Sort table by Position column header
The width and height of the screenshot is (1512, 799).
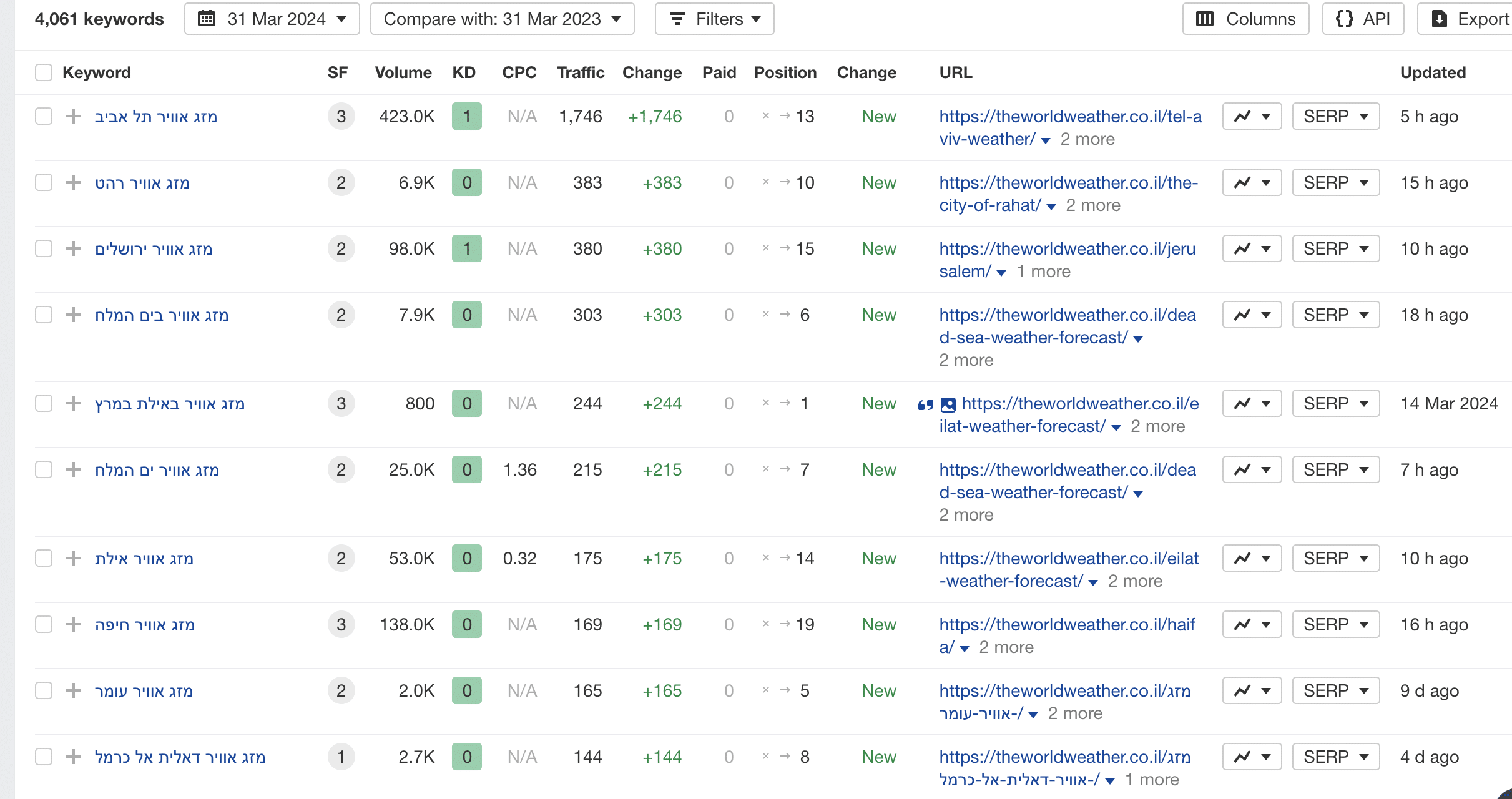click(x=785, y=72)
